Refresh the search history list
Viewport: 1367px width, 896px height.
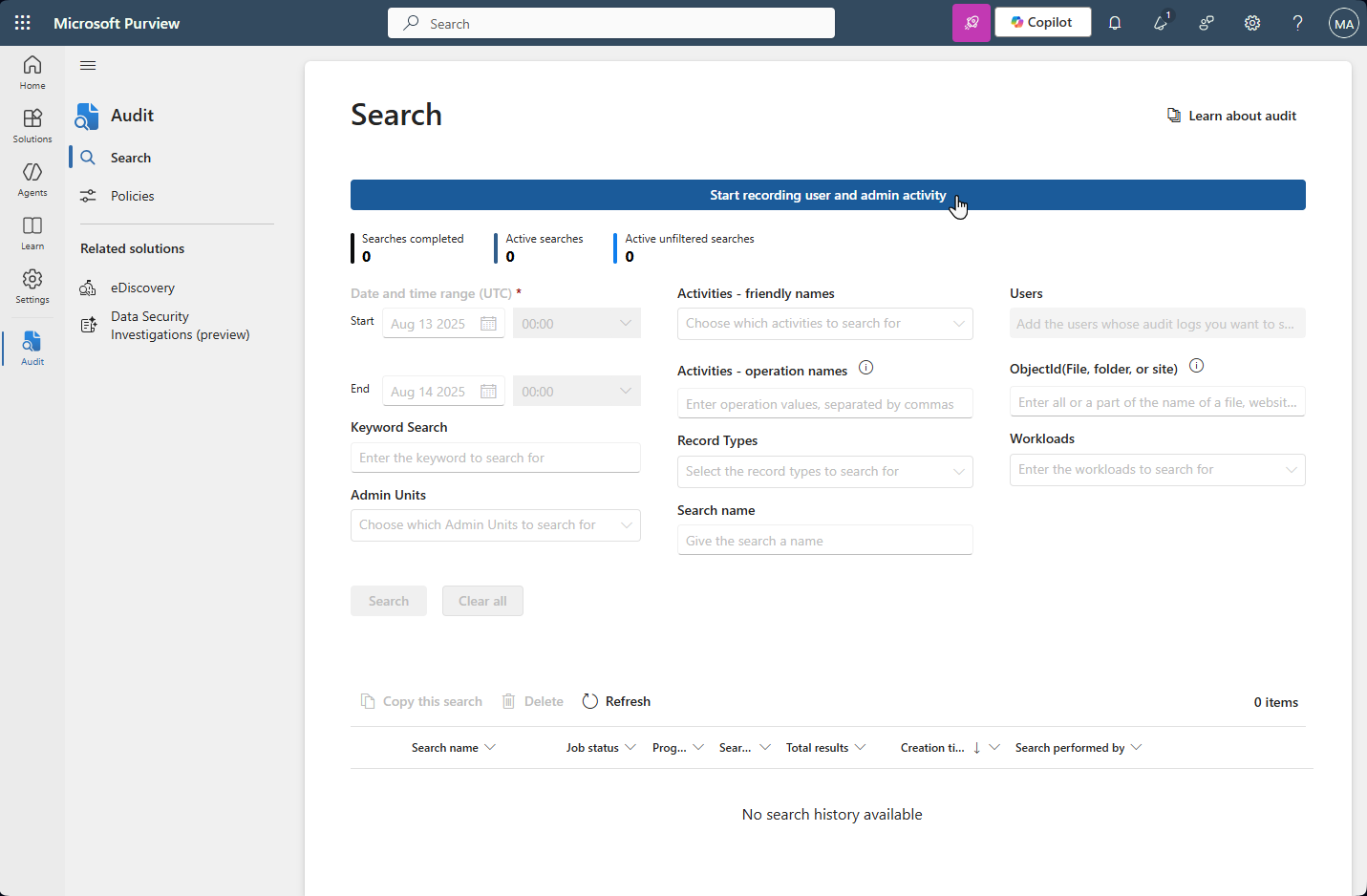616,700
